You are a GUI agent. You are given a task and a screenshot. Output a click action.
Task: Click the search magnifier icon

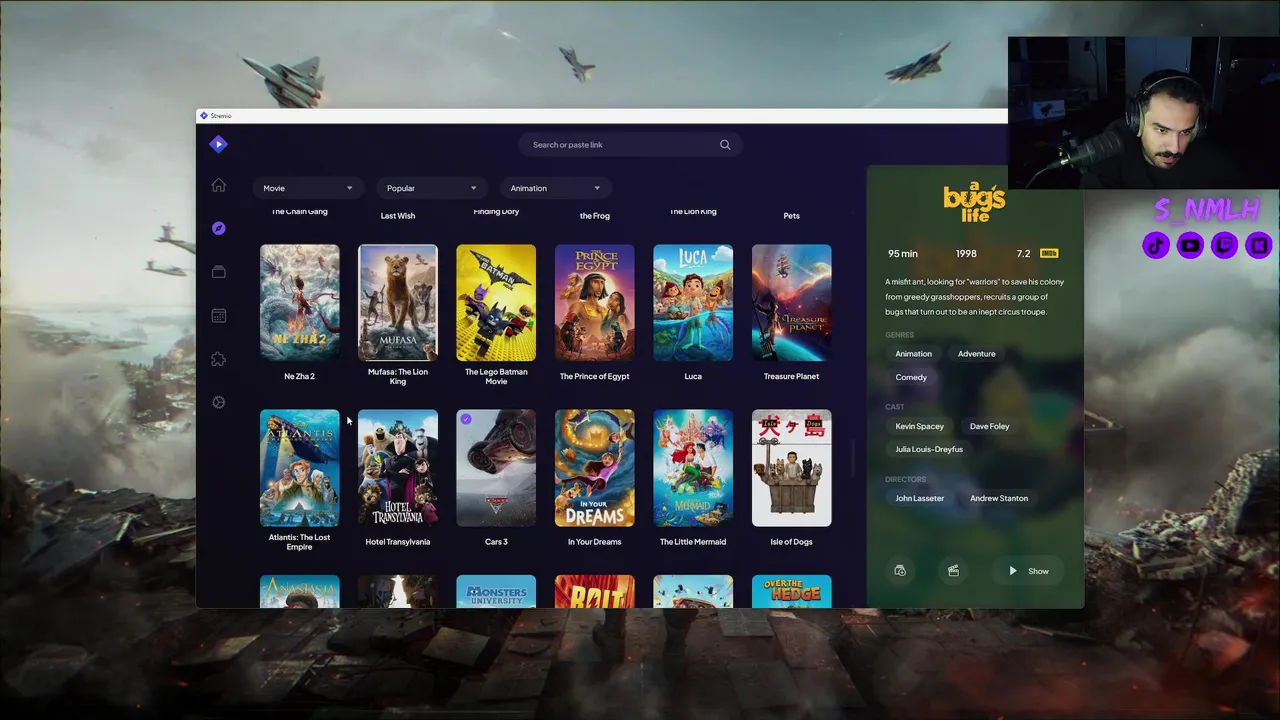coord(725,145)
